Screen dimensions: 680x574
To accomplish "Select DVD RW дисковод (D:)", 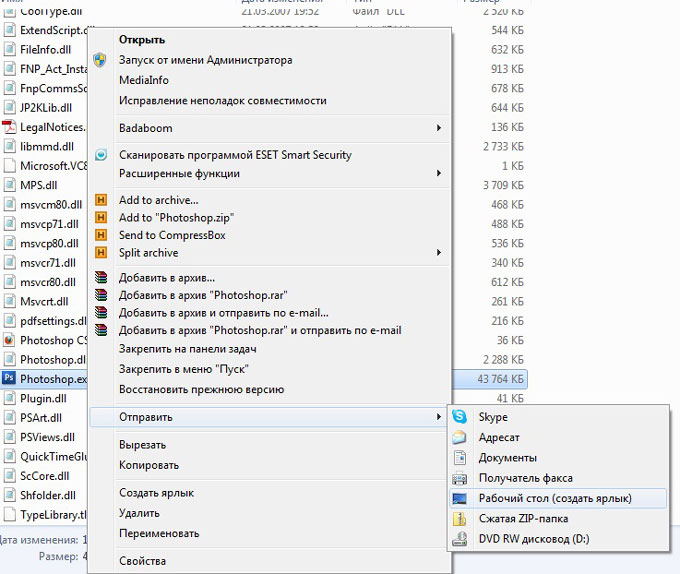I will coord(534,539).
